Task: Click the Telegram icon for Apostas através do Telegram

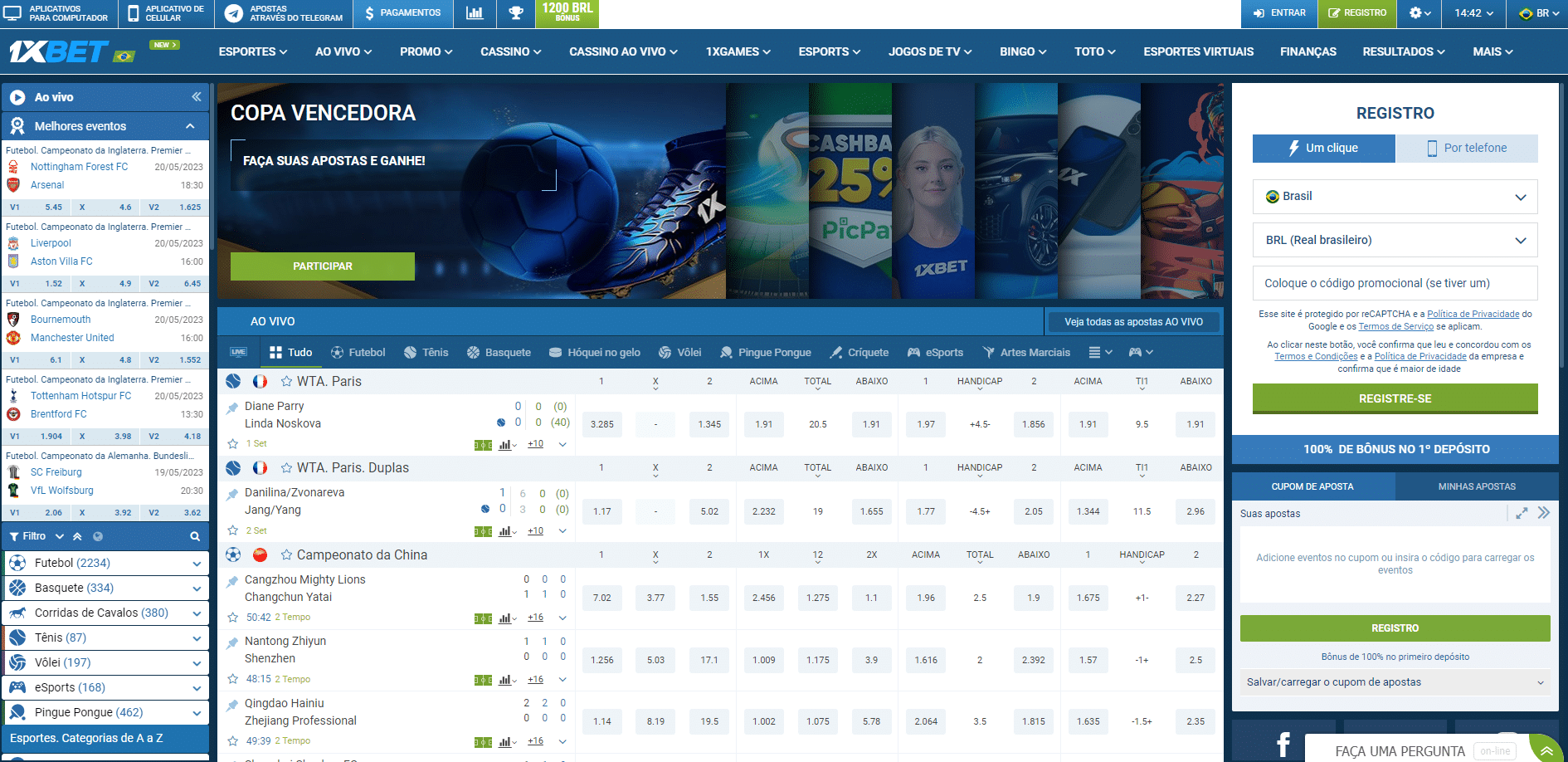Action: [234, 13]
